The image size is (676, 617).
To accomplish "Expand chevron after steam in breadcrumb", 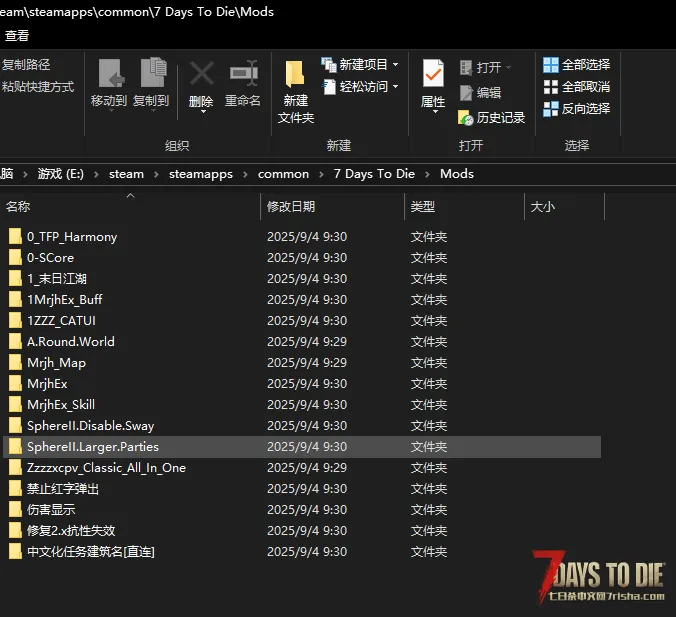I will (x=156, y=174).
